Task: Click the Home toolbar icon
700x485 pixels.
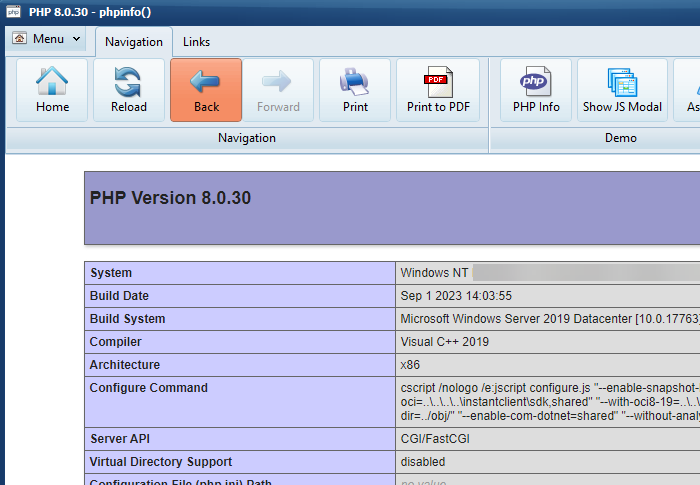Action: click(x=52, y=90)
